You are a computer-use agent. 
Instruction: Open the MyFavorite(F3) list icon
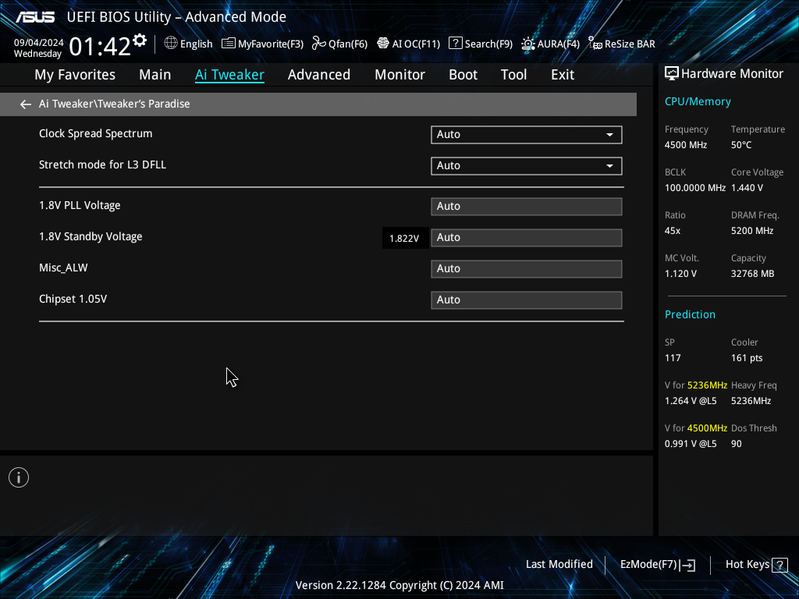click(228, 43)
